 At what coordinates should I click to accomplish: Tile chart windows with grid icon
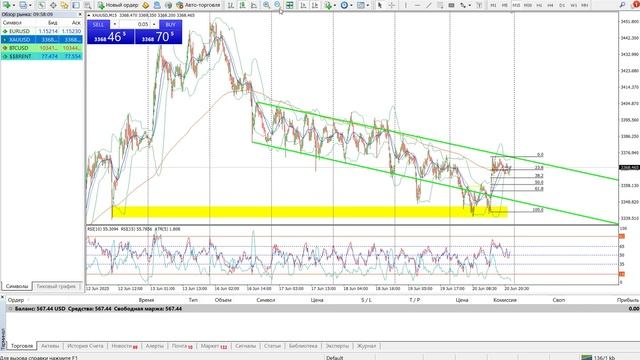click(x=289, y=5)
